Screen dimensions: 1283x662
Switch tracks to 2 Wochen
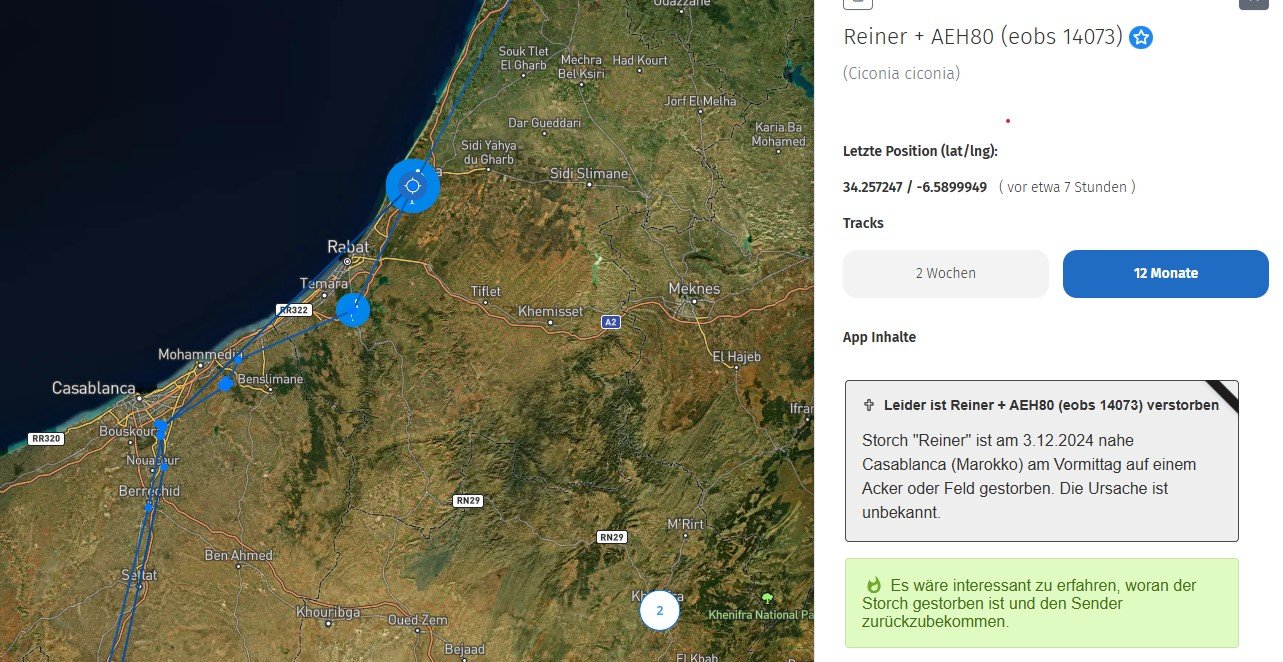click(945, 274)
